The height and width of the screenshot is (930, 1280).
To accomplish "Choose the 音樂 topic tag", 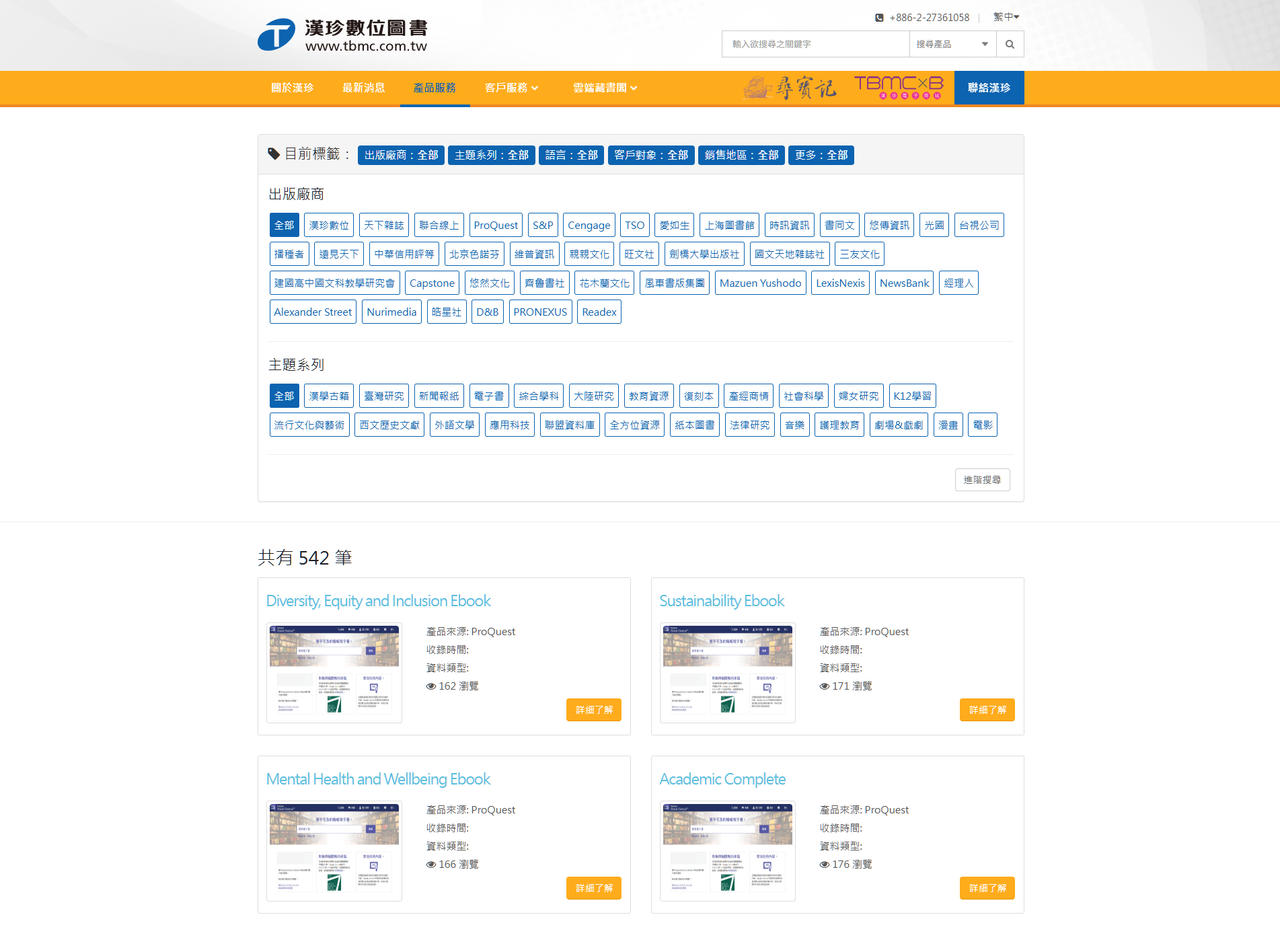I will [x=794, y=425].
